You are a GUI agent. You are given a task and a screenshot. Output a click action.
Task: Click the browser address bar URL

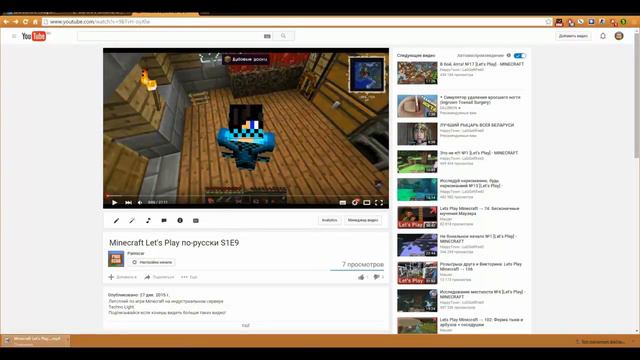pos(100,22)
